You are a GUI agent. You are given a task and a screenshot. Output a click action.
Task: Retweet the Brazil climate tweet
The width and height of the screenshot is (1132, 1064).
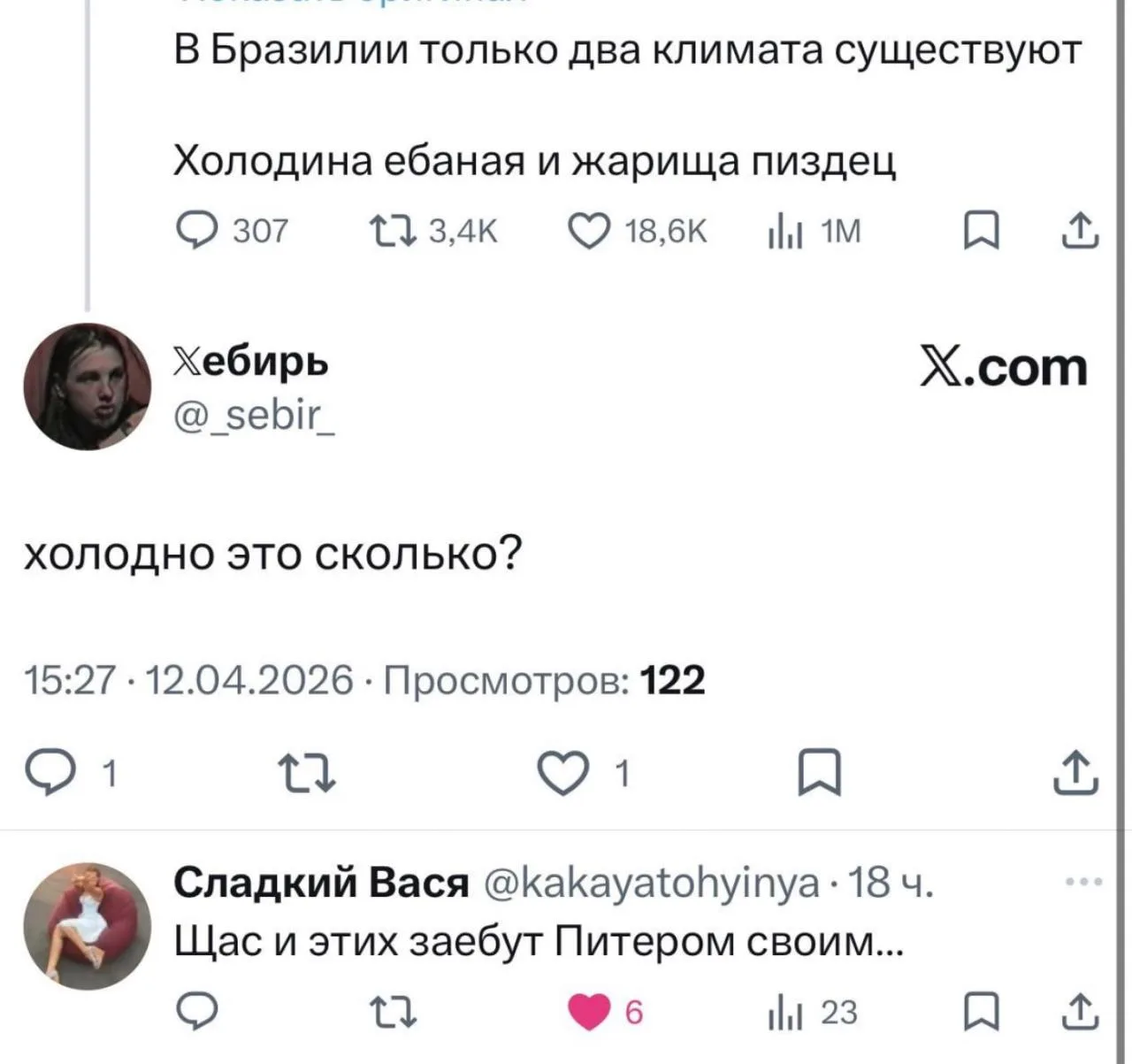click(392, 231)
